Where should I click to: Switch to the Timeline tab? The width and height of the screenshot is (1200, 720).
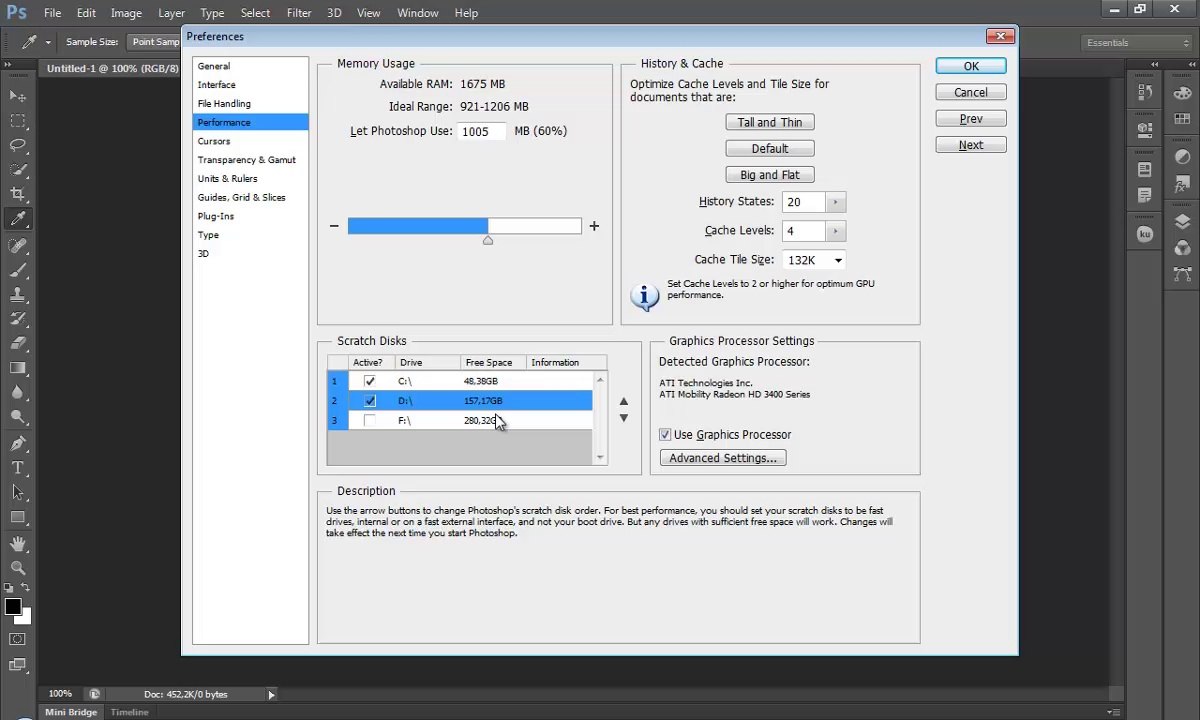pos(129,712)
